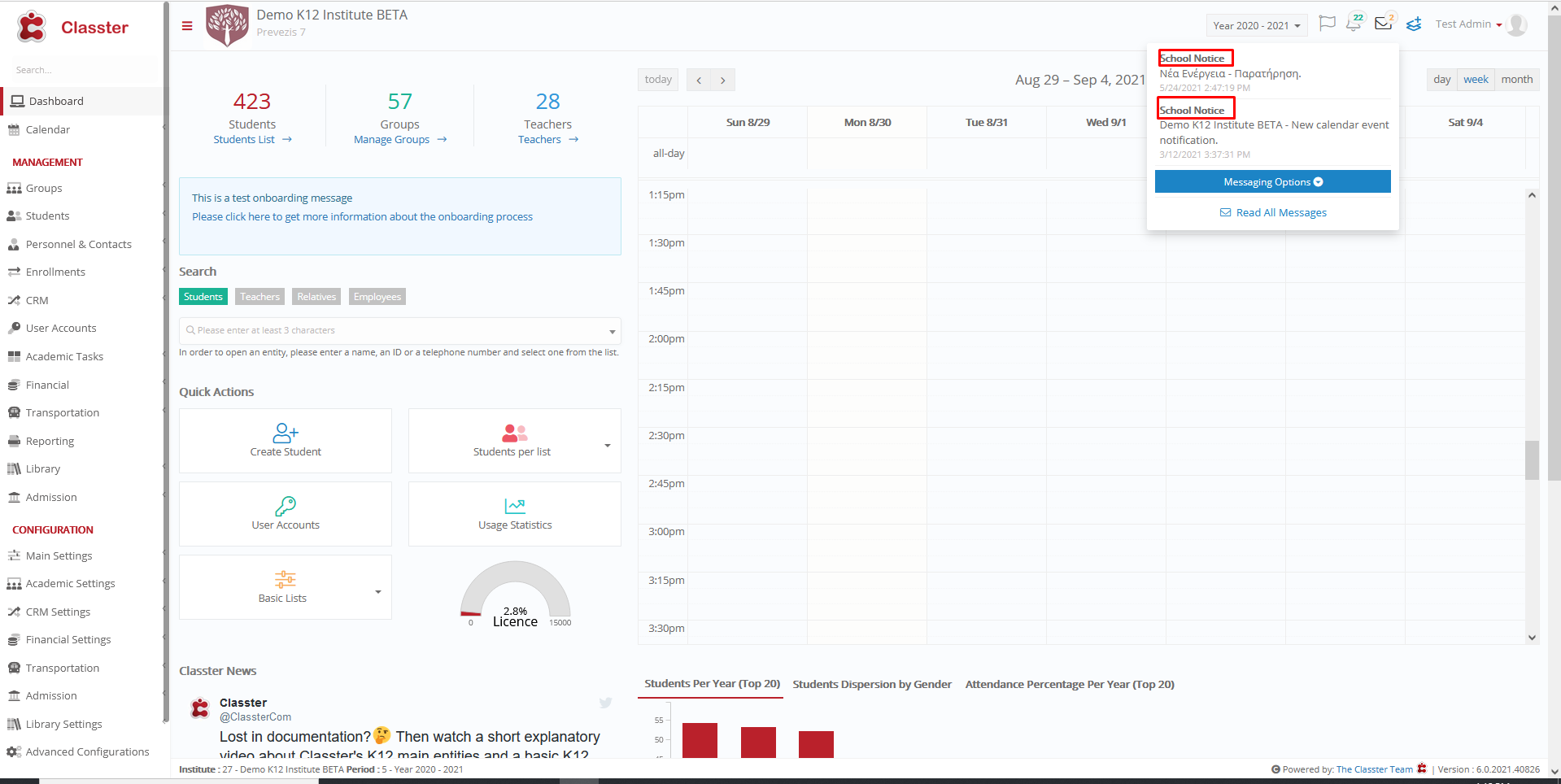Switch the calendar to week view
Screen dimensions: 1561x784
(x=1476, y=79)
